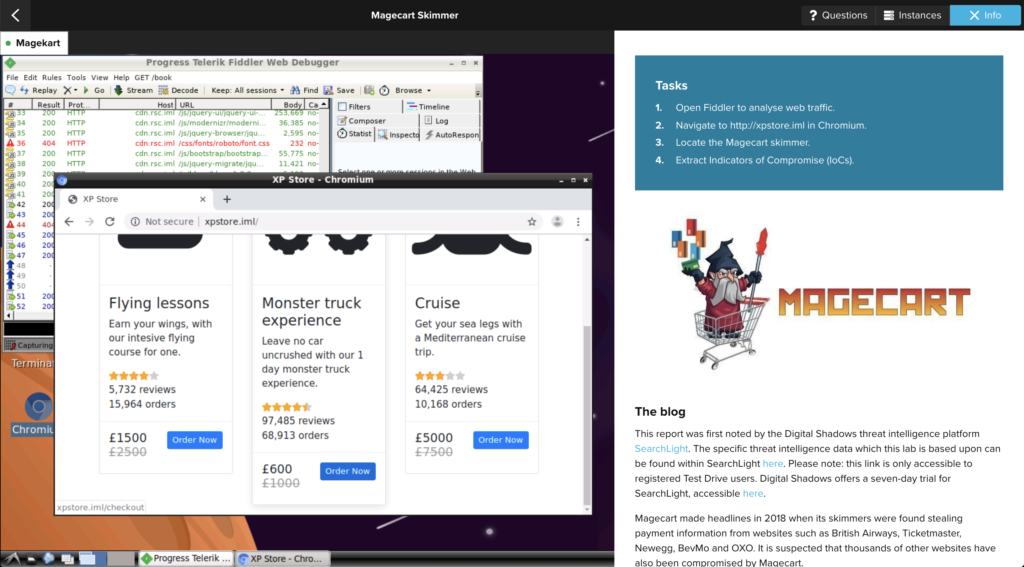Go back in Chromium
The height and width of the screenshot is (567, 1024).
pos(69,221)
